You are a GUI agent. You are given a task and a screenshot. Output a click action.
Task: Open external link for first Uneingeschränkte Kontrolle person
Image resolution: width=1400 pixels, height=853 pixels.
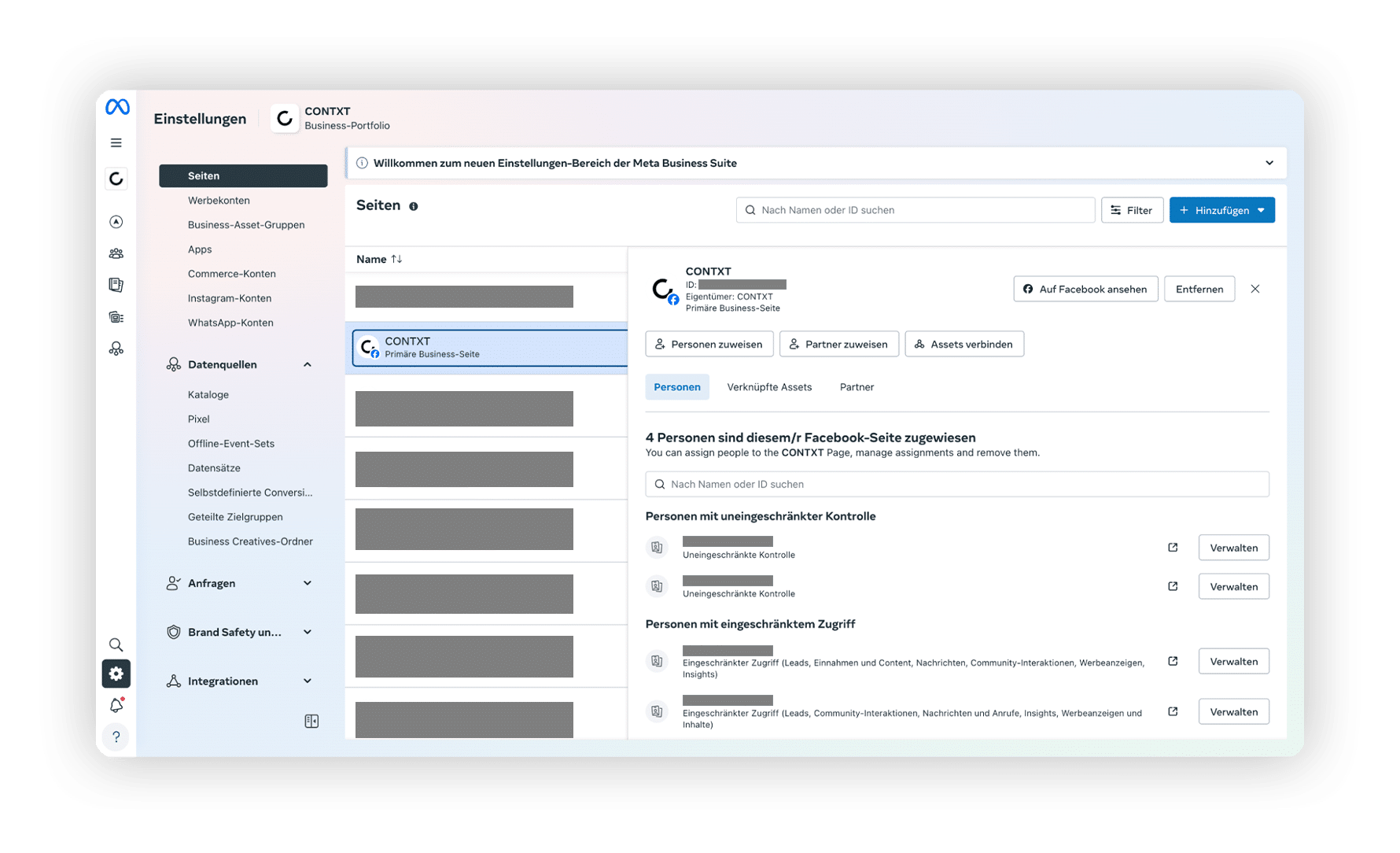pos(1173,548)
